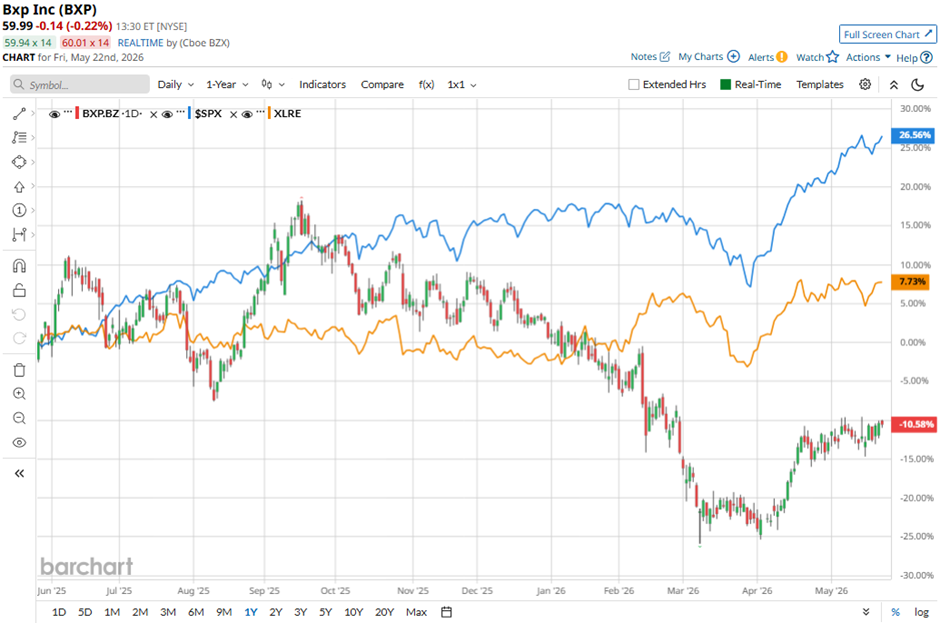Open the Daily interval dropdown
Screen dimensions: 940x623
pyautogui.click(x=175, y=85)
